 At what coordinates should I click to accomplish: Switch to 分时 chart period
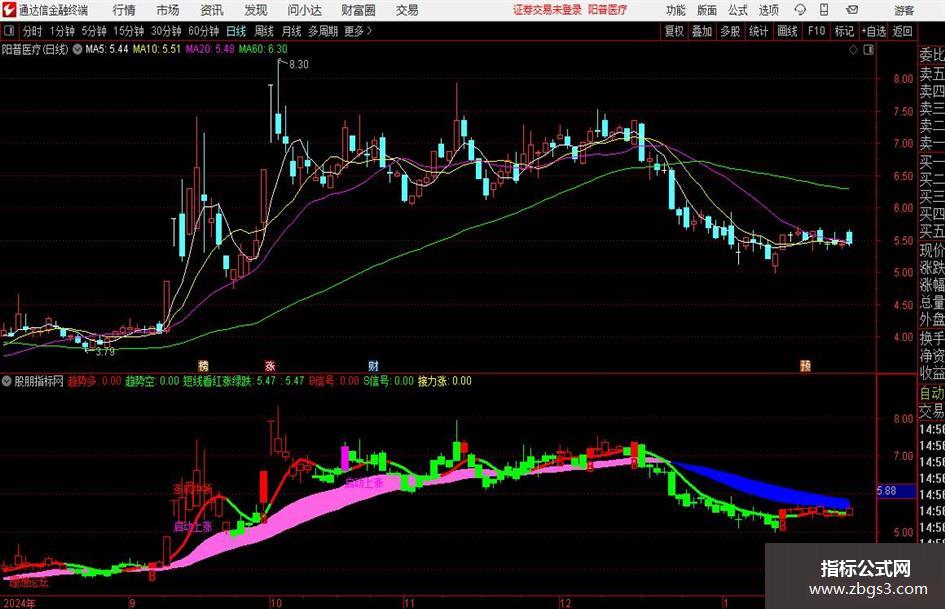33,31
